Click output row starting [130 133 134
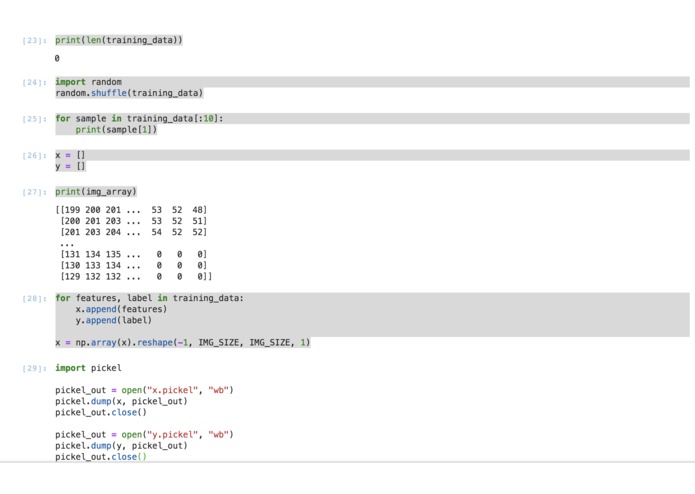This screenshot has width=695, height=494. (x=133, y=265)
